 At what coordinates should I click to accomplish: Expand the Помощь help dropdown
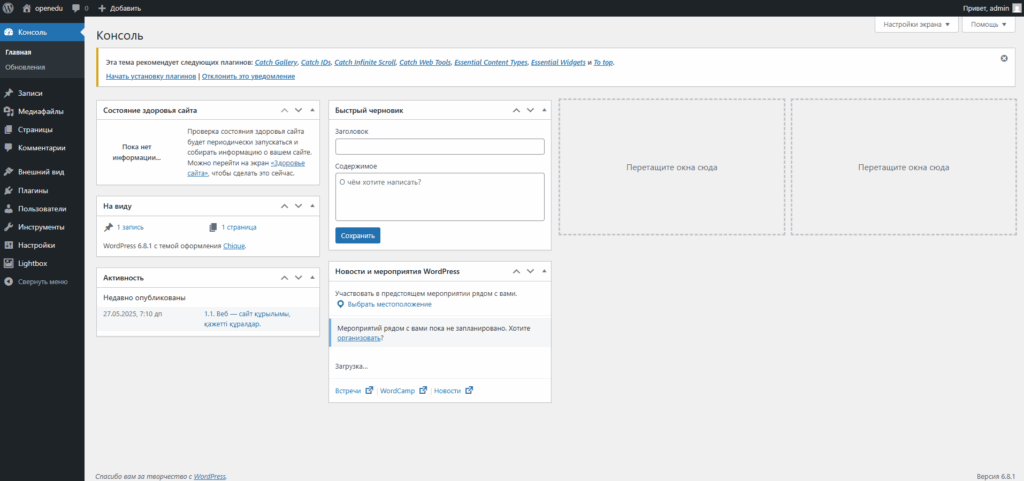[x=988, y=25]
